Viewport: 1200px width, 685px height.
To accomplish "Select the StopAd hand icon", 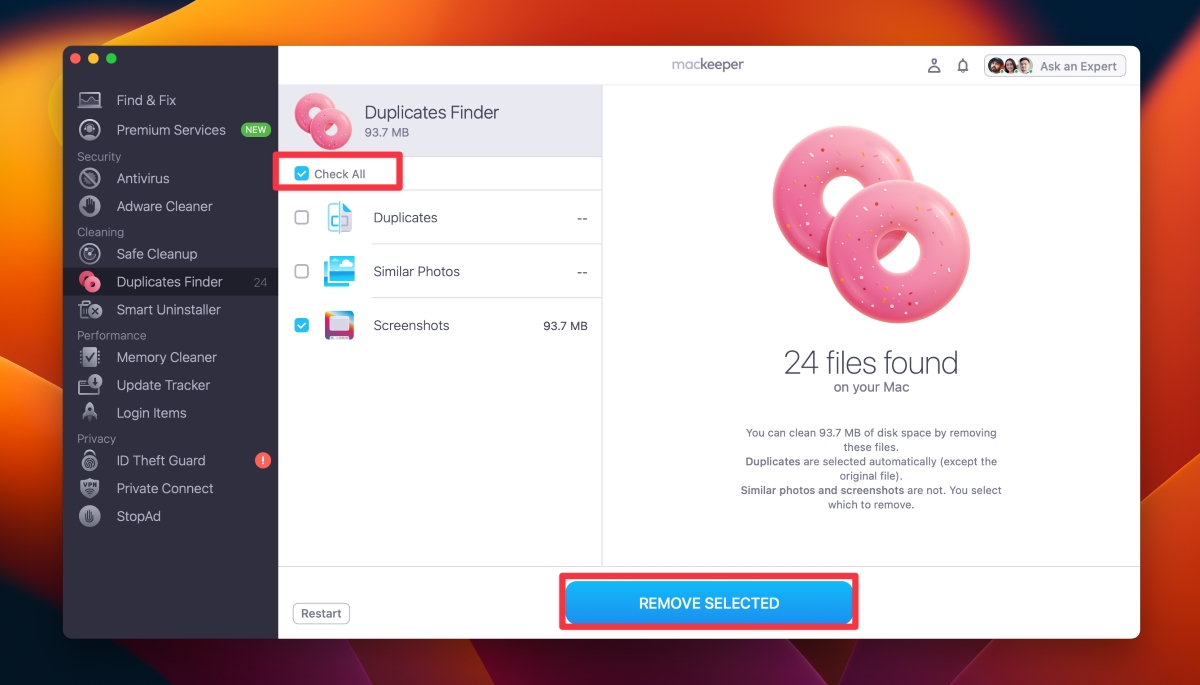I will pos(90,517).
